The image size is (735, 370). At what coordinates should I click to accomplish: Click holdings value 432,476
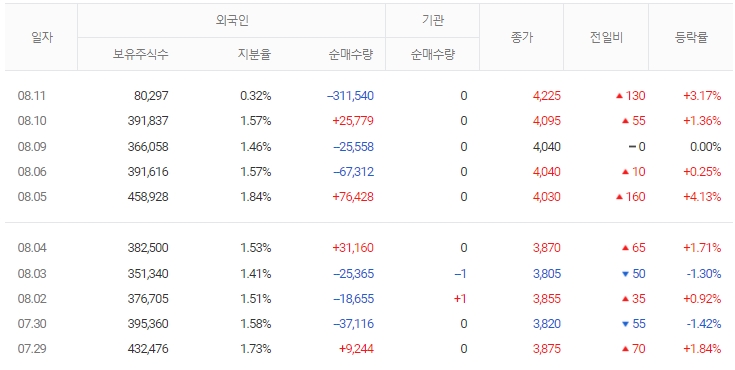click(148, 349)
